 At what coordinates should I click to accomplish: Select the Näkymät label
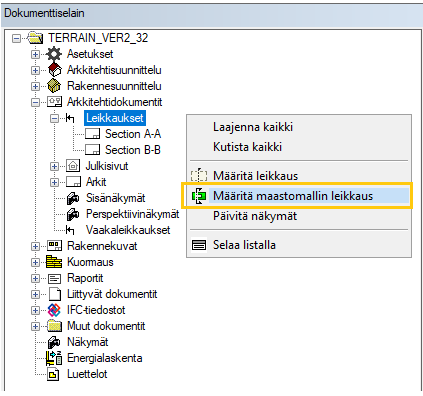pyautogui.click(x=88, y=342)
